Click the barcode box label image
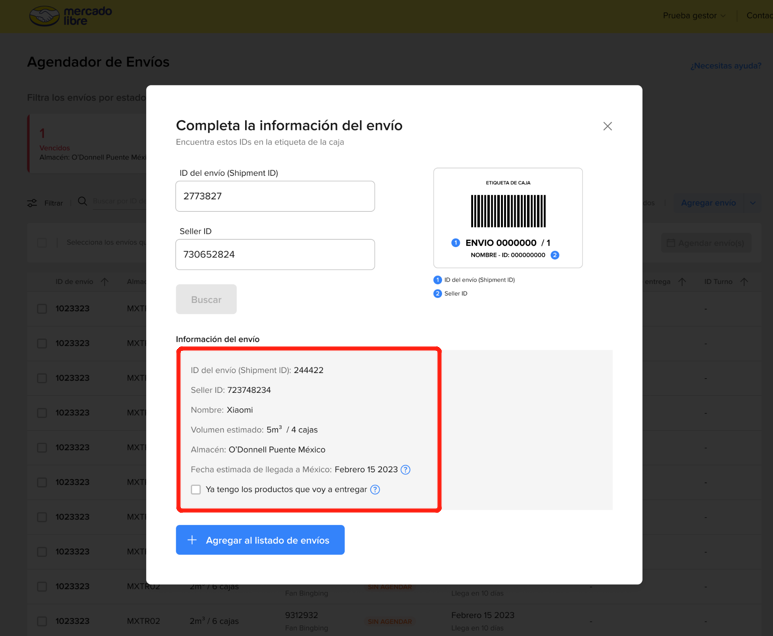This screenshot has height=636, width=773. pos(508,218)
